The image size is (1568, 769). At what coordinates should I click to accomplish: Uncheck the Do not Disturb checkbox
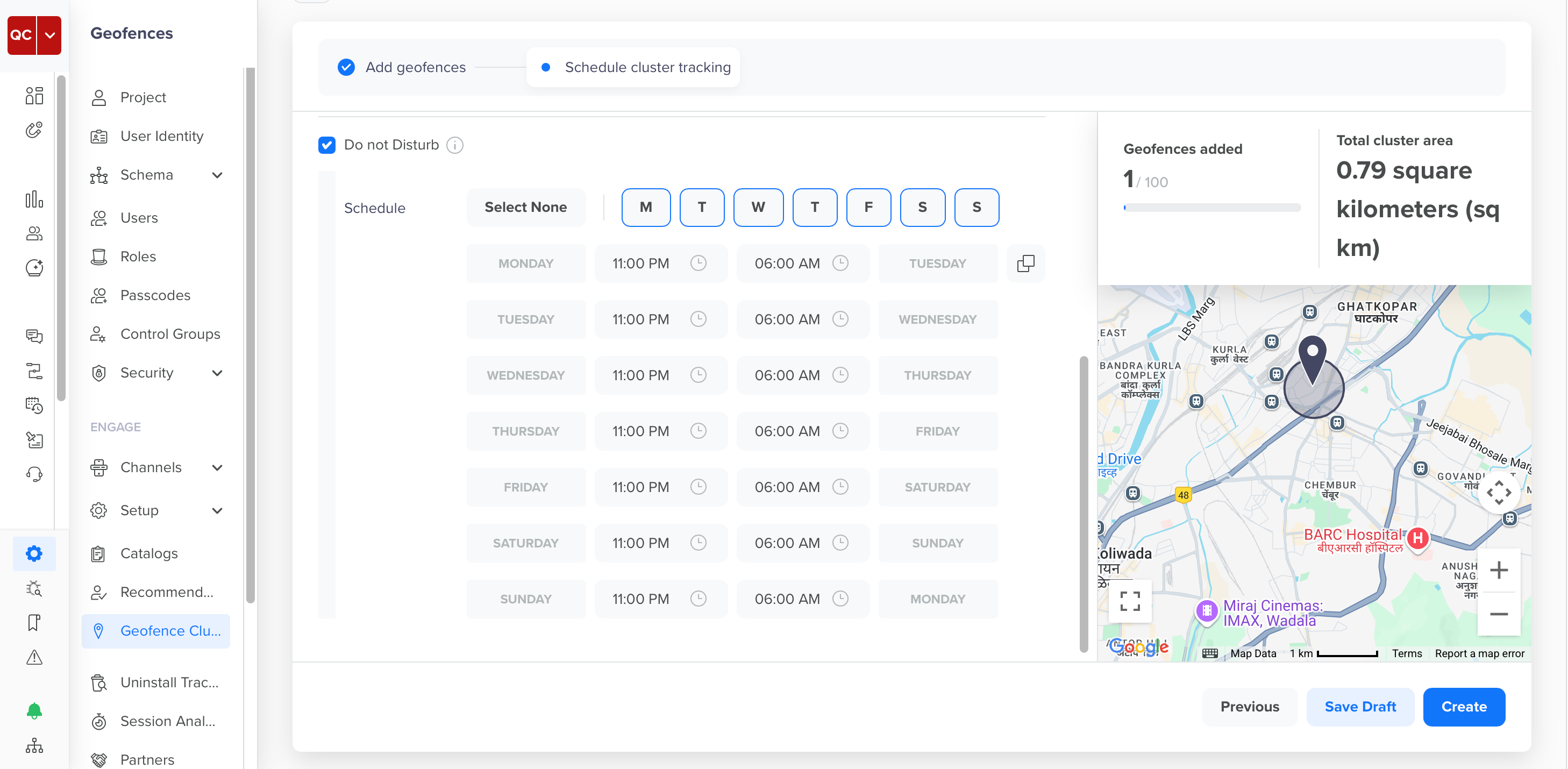(327, 145)
